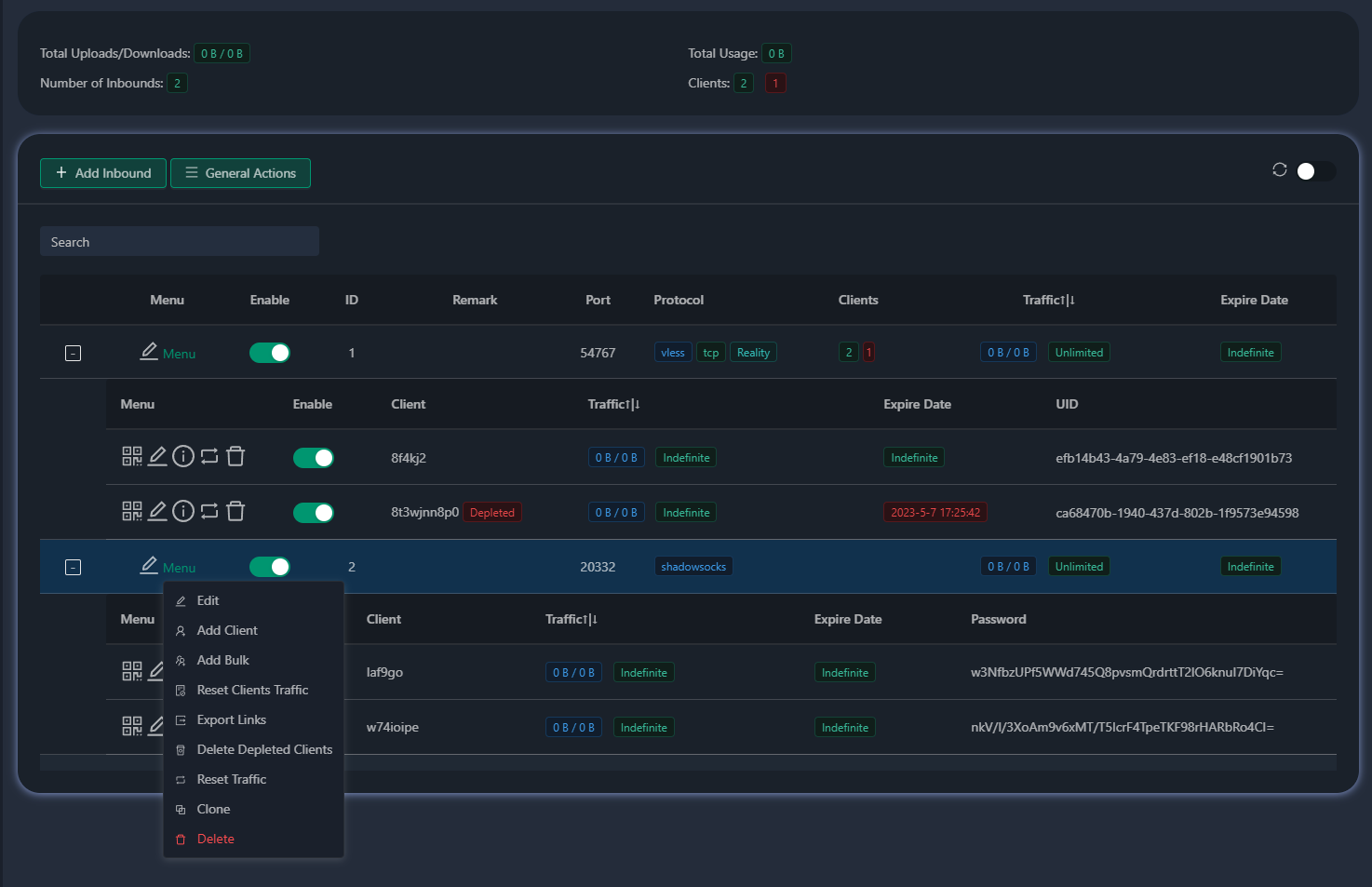The image size is (1372, 887).
Task: Choose Export Links from context menu
Action: click(x=231, y=719)
